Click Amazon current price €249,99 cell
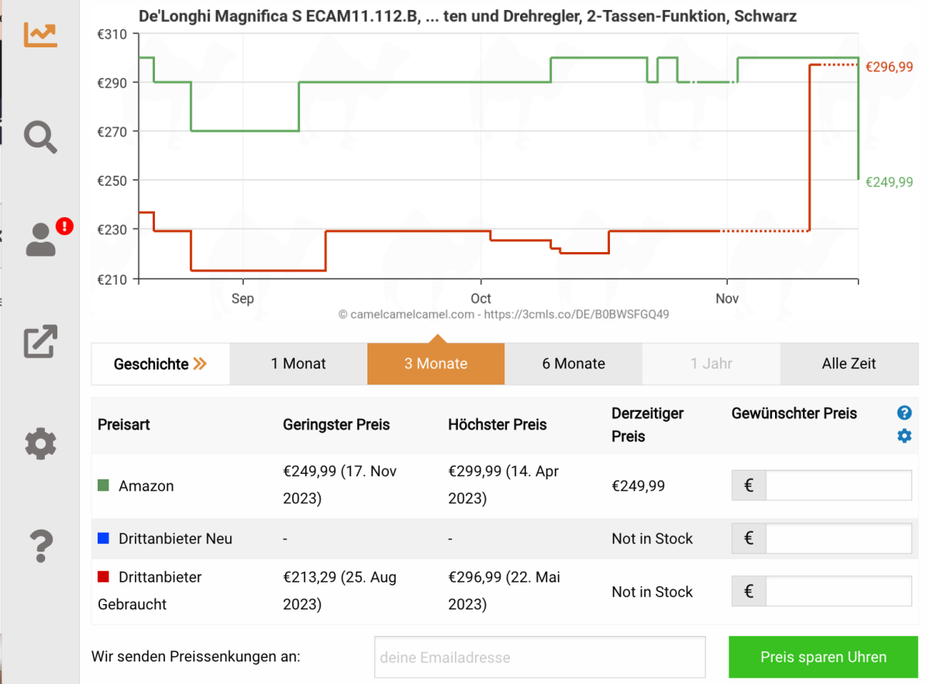The width and height of the screenshot is (930, 684). 638,486
